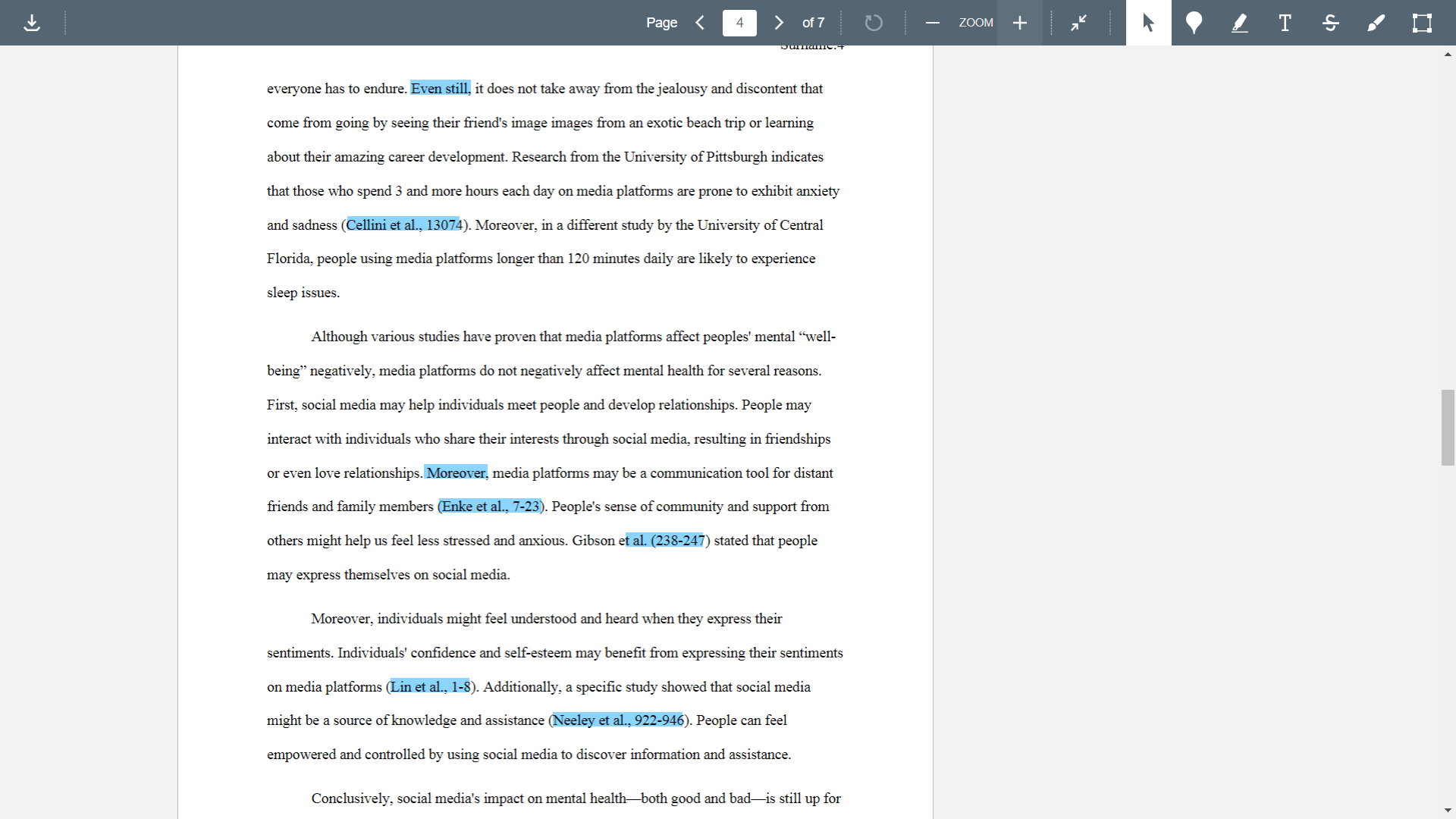Click the highlighted 'Even still,' text
The height and width of the screenshot is (819, 1456).
(441, 89)
